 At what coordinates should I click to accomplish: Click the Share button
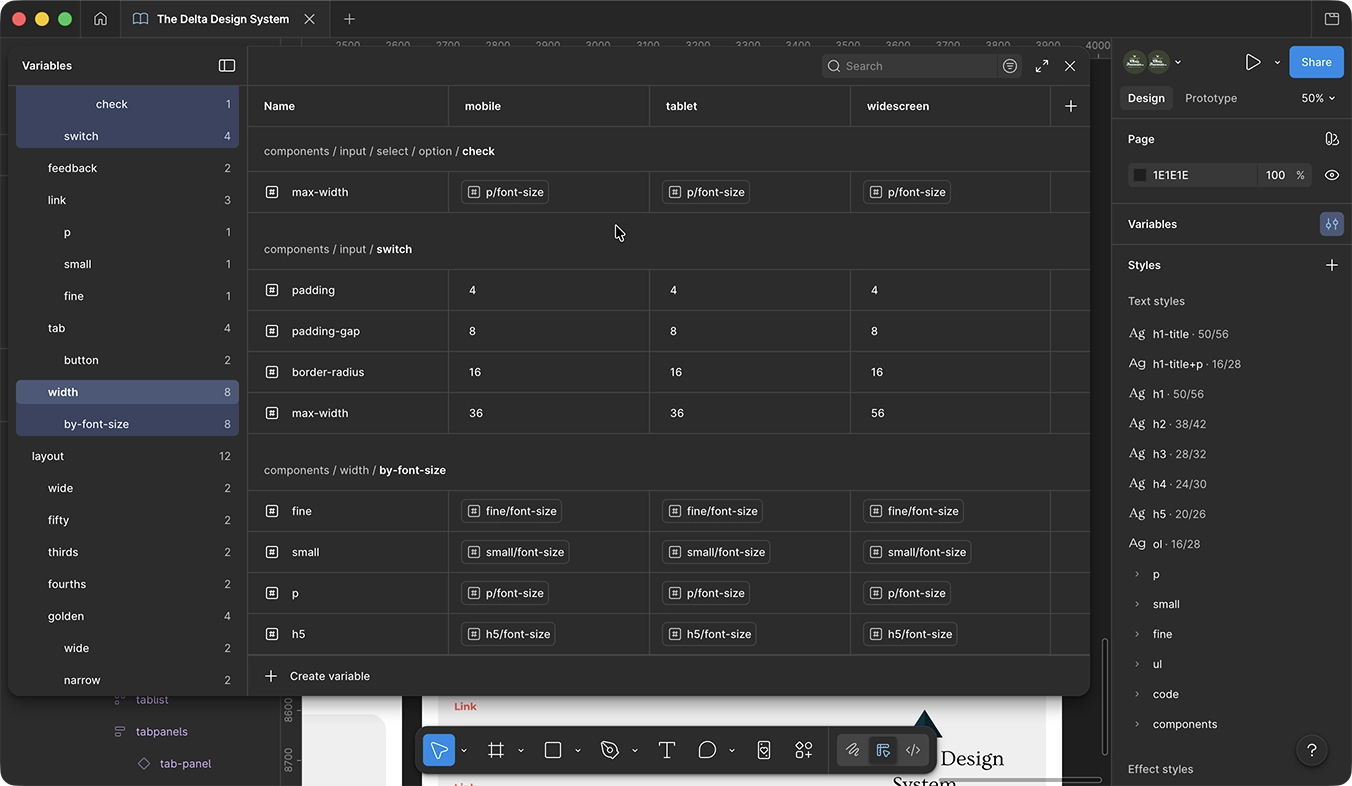(x=1315, y=61)
